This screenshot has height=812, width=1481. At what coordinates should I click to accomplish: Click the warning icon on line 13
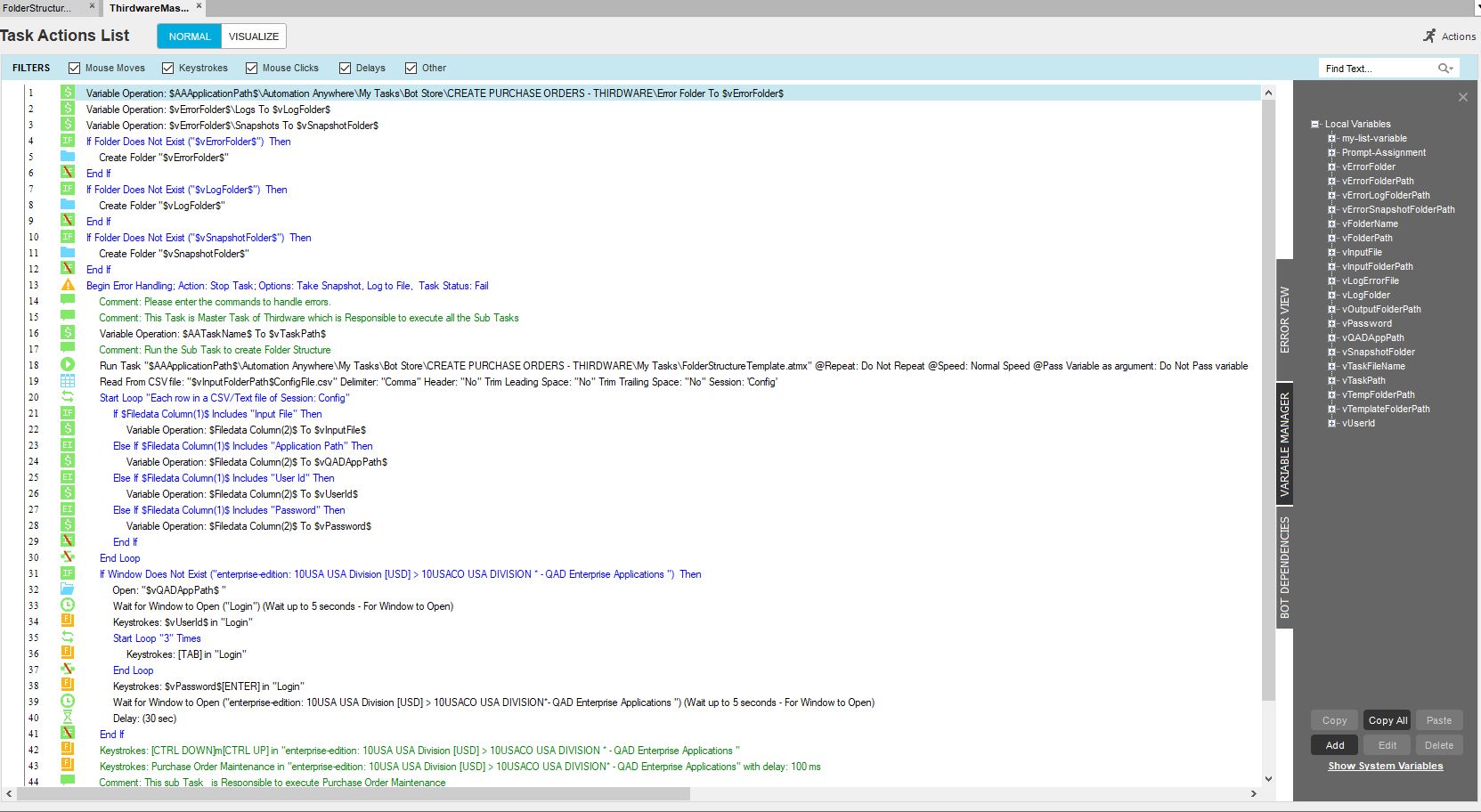pyautogui.click(x=68, y=285)
